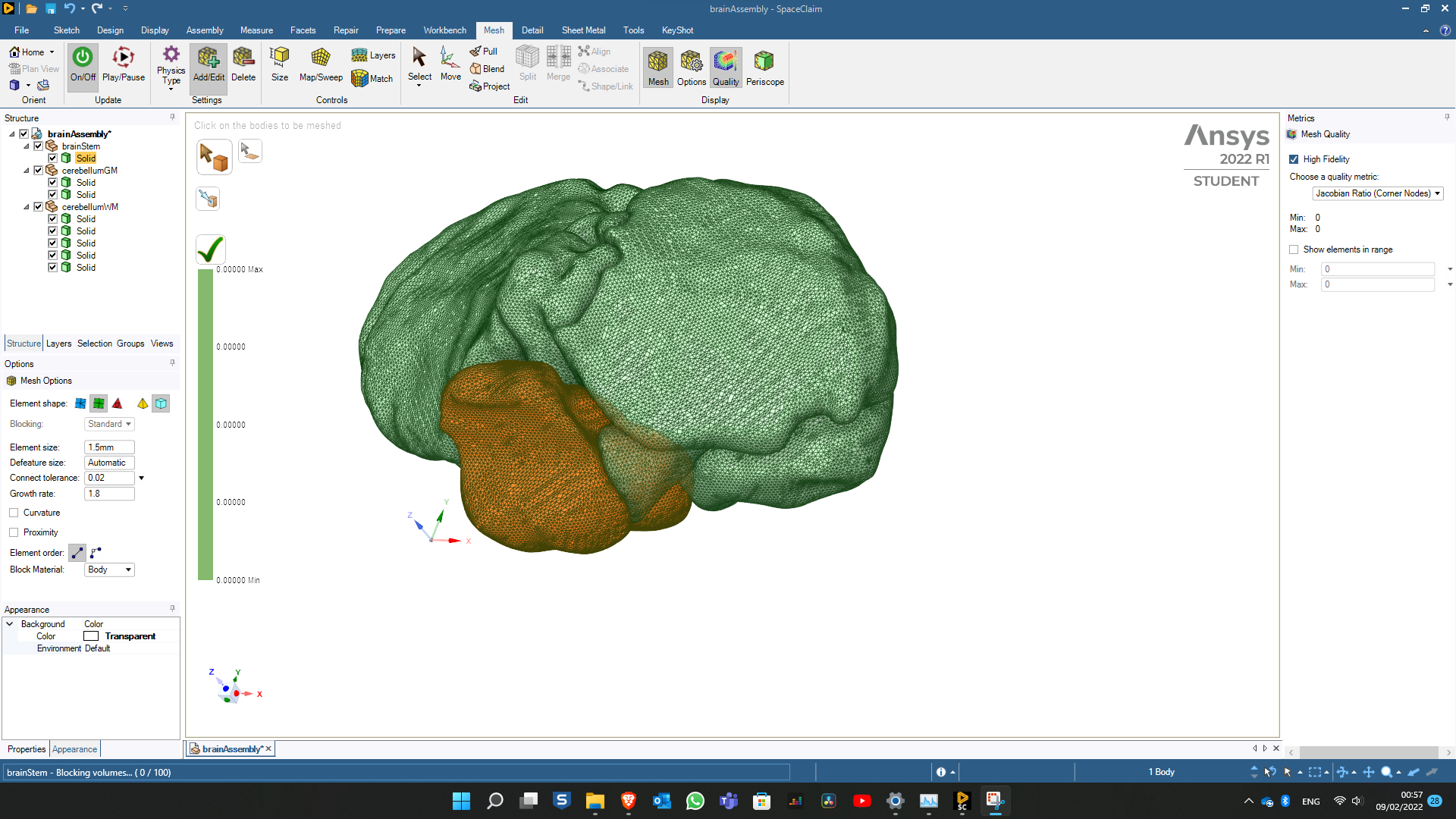Choose the tetrahedral element shape icon
1456x819 pixels.
pyautogui.click(x=118, y=403)
